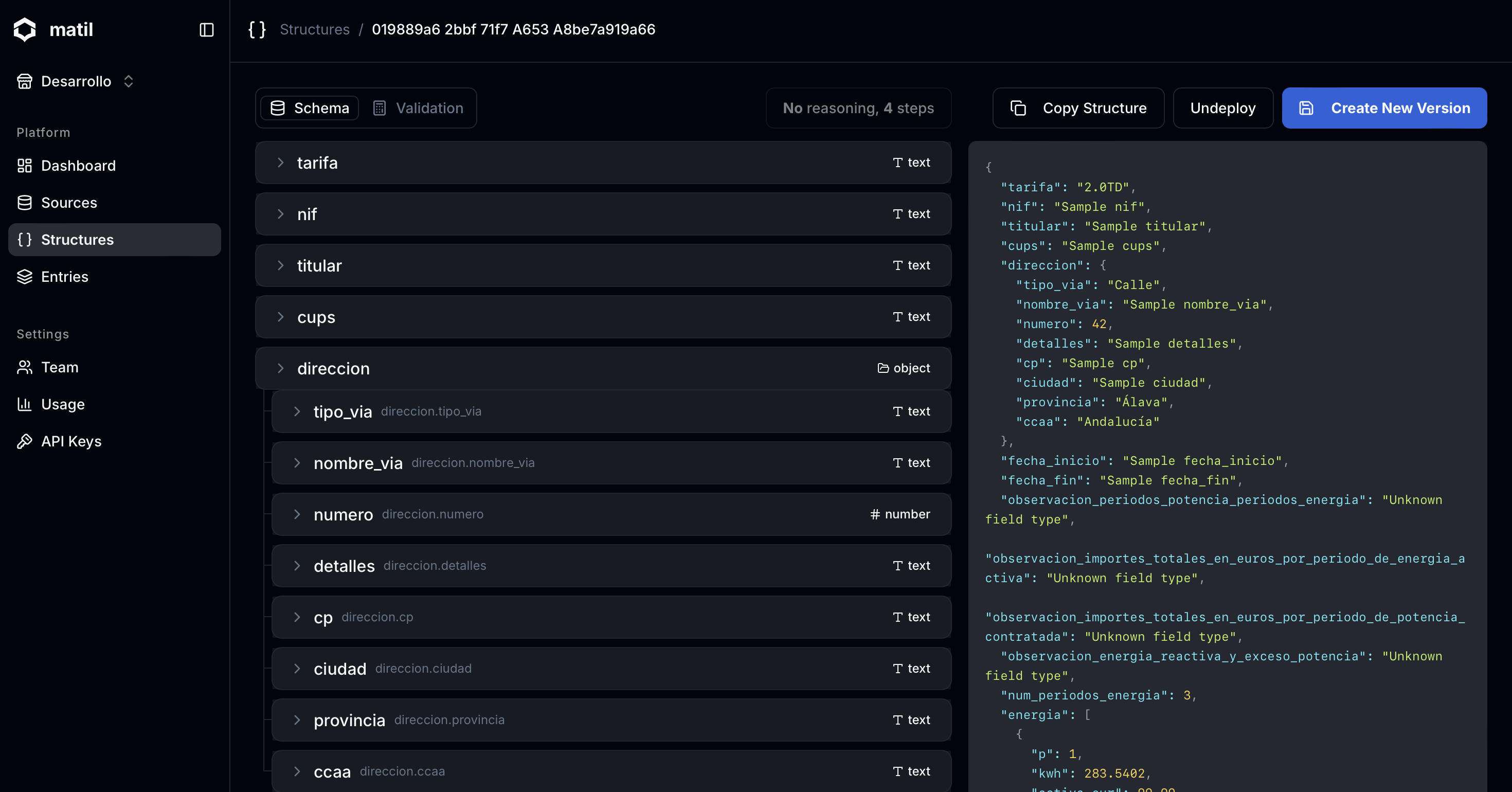The width and height of the screenshot is (1512, 792).
Task: Select the API Keys key icon
Action: 25,441
